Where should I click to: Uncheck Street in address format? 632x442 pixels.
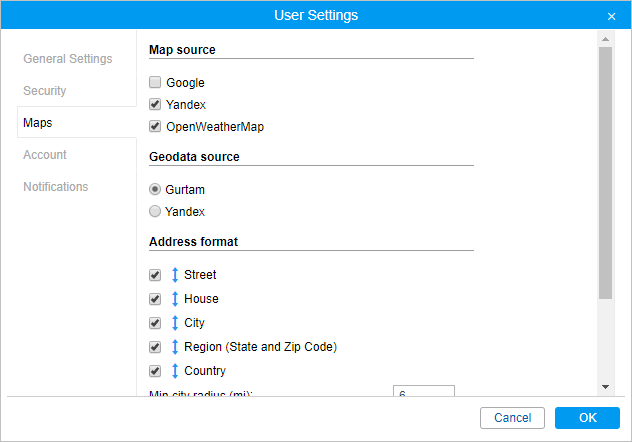(x=155, y=275)
